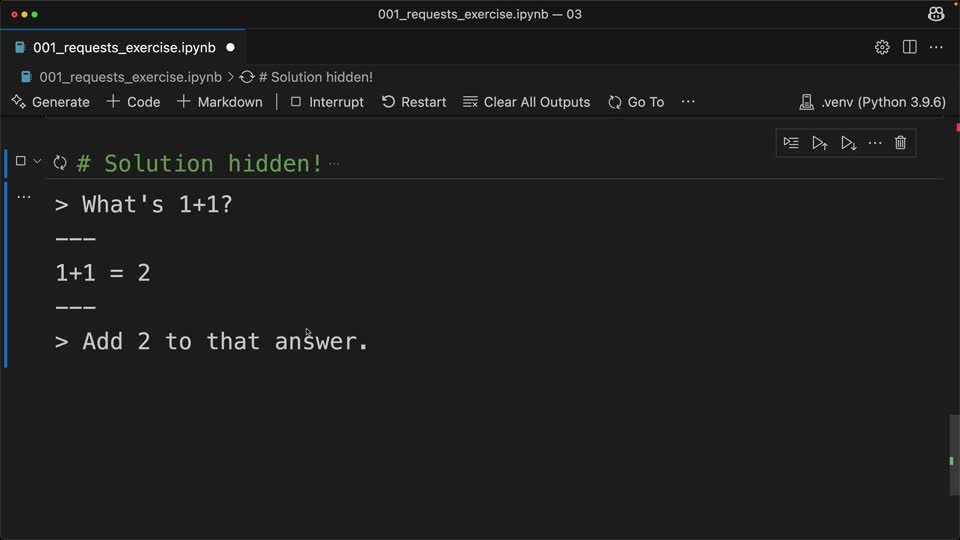Expand the collapsed code ellipsis after '# Solution hidden!'
Screen dimensions: 960x540
point(334,163)
